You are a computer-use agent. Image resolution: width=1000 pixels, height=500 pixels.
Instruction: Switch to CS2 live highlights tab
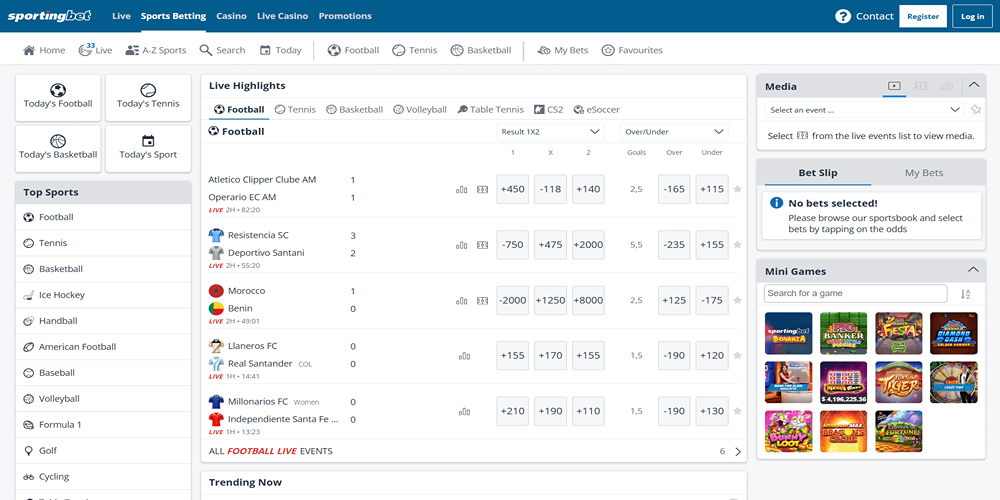click(x=548, y=110)
